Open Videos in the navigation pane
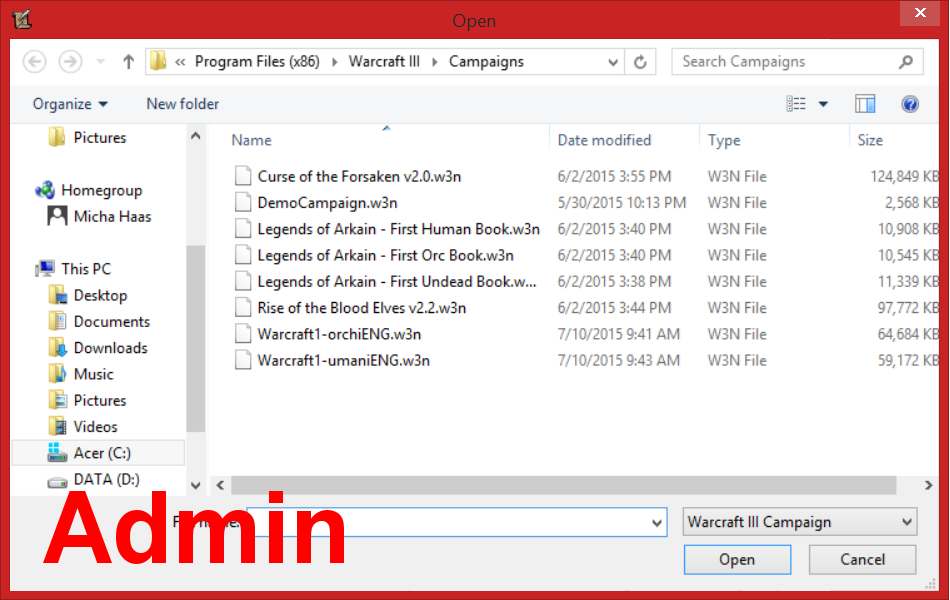This screenshot has height=600, width=950. (x=95, y=427)
